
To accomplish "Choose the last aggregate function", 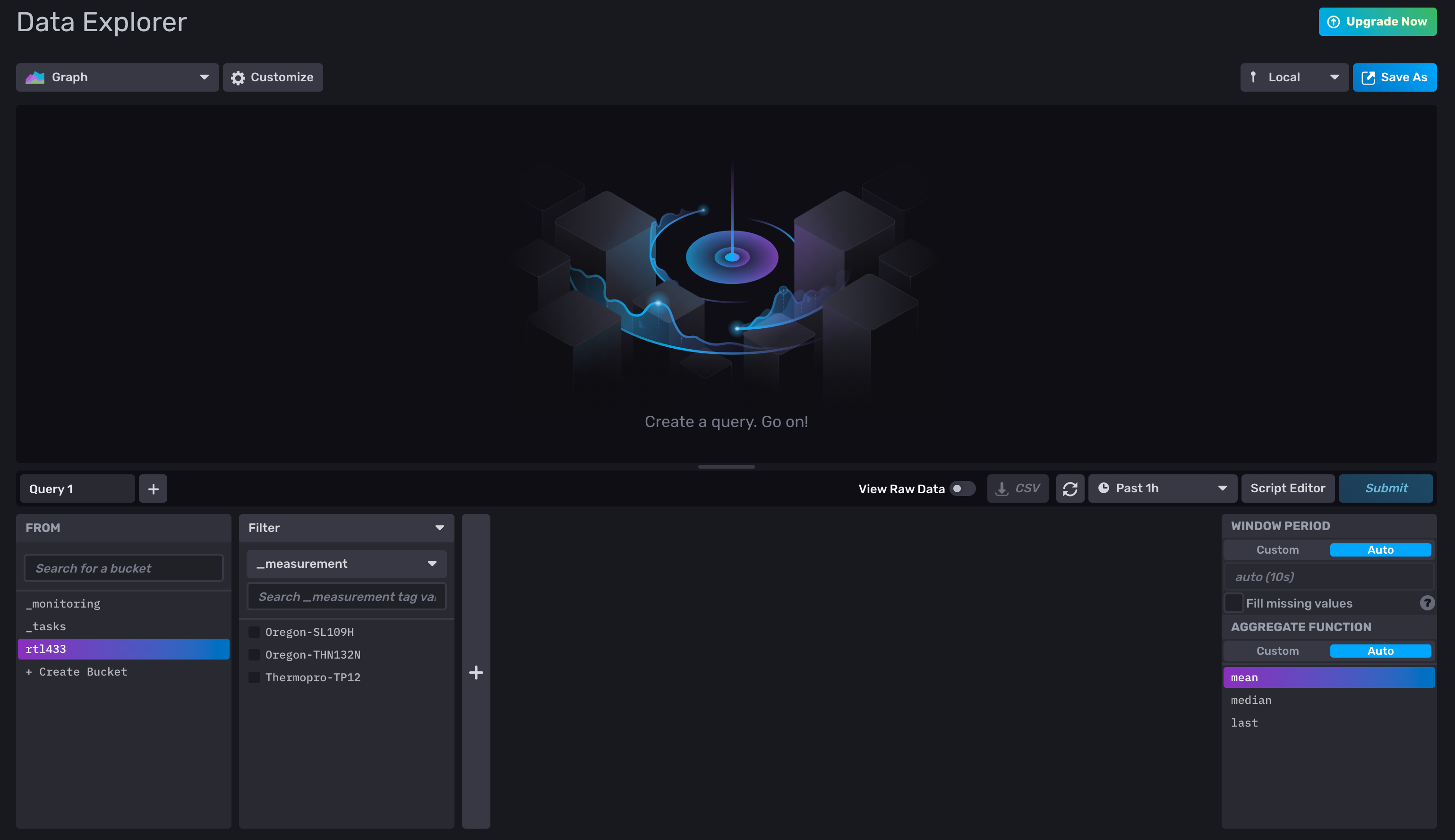I will click(1329, 723).
